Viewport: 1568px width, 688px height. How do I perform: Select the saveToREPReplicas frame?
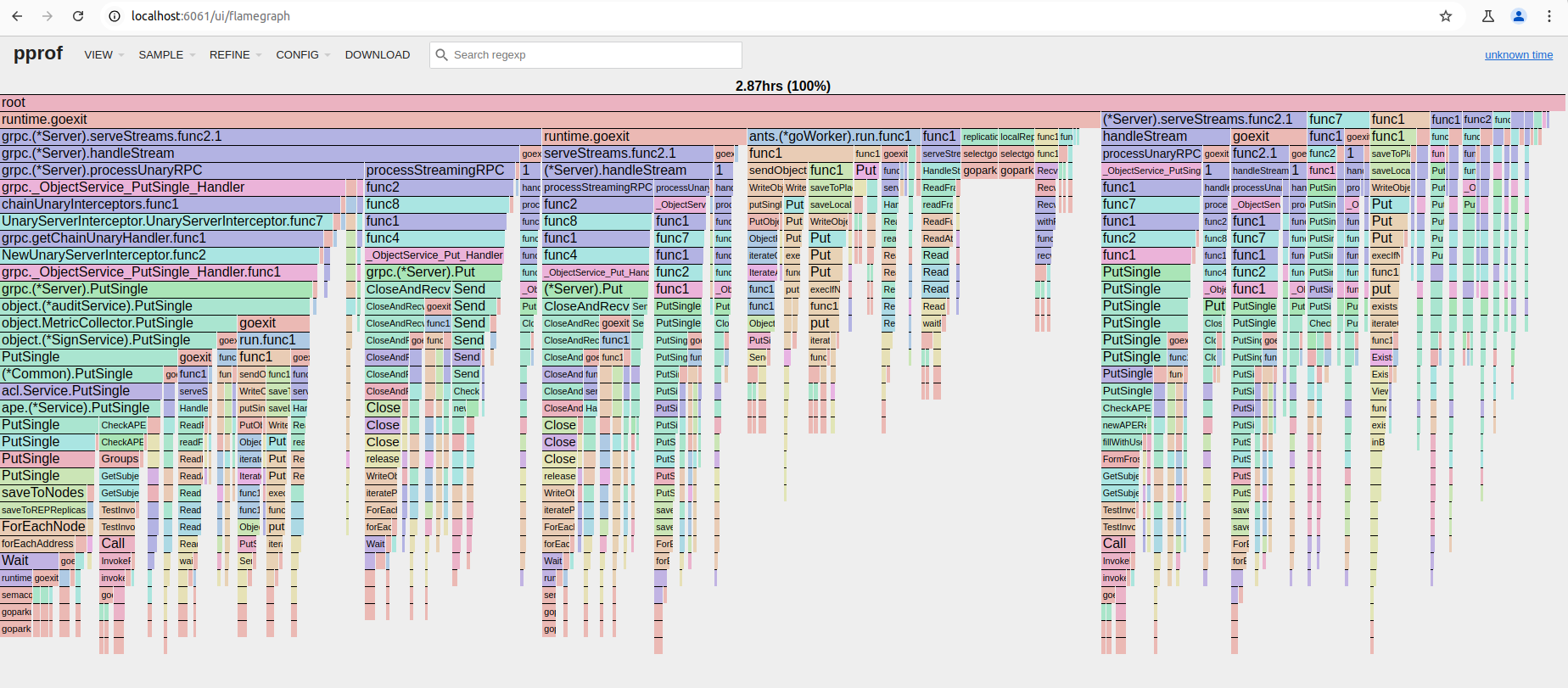click(x=44, y=510)
